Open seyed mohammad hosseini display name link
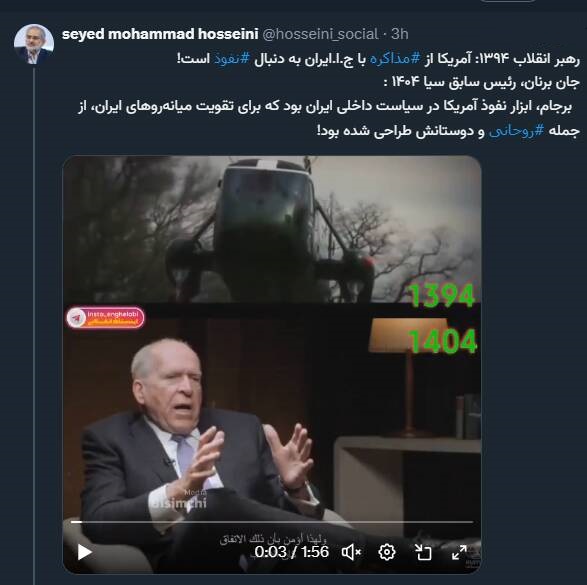 [160, 34]
